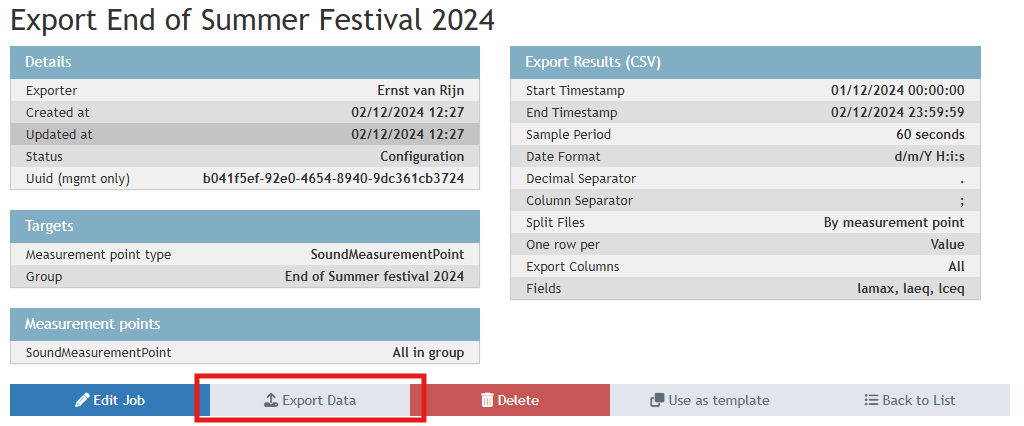
Task: Click the Group value End of Summer festival 2024
Action: (x=374, y=277)
